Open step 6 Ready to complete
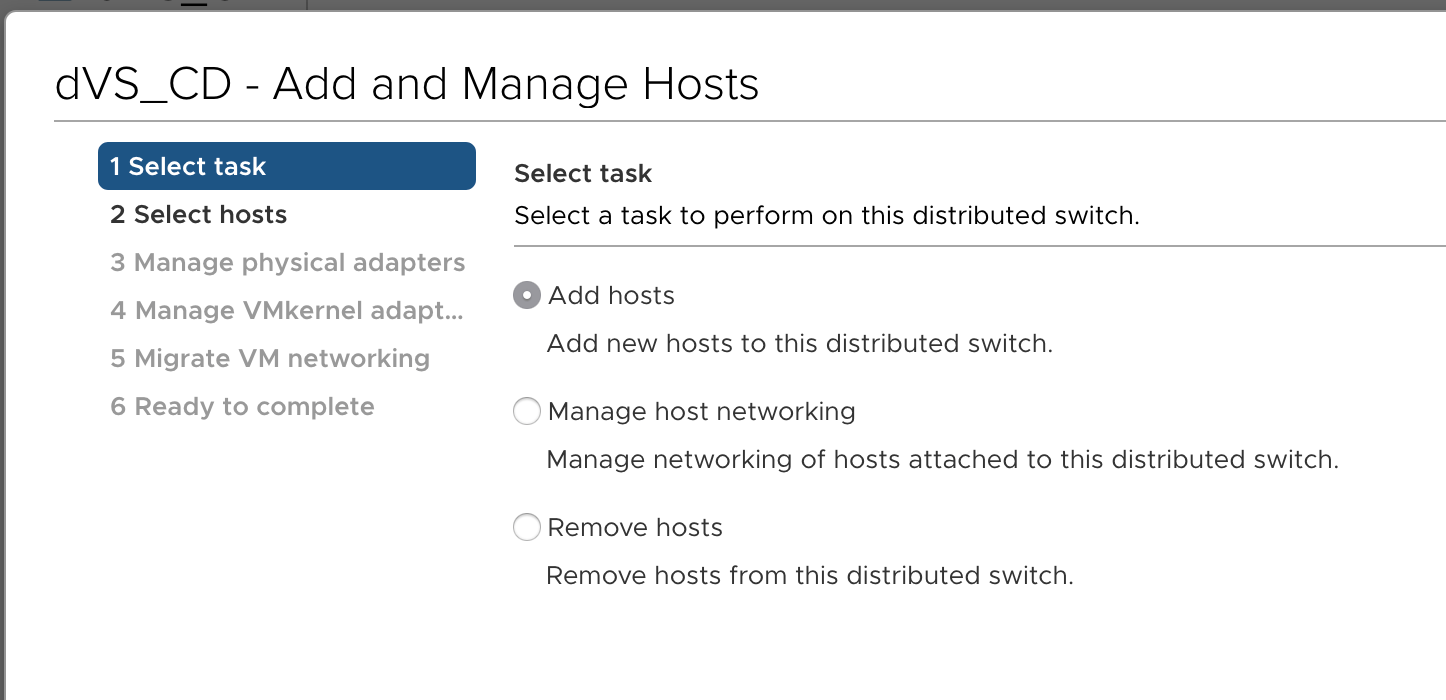 (x=242, y=407)
